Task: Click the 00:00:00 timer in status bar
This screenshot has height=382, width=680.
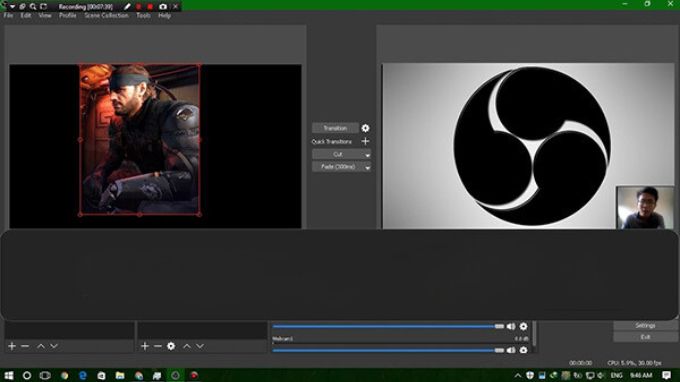Action: tap(581, 363)
